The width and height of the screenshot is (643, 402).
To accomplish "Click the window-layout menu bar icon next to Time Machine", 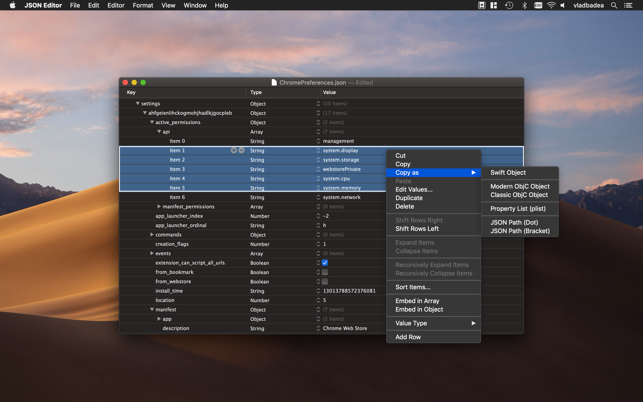I will [x=494, y=5].
